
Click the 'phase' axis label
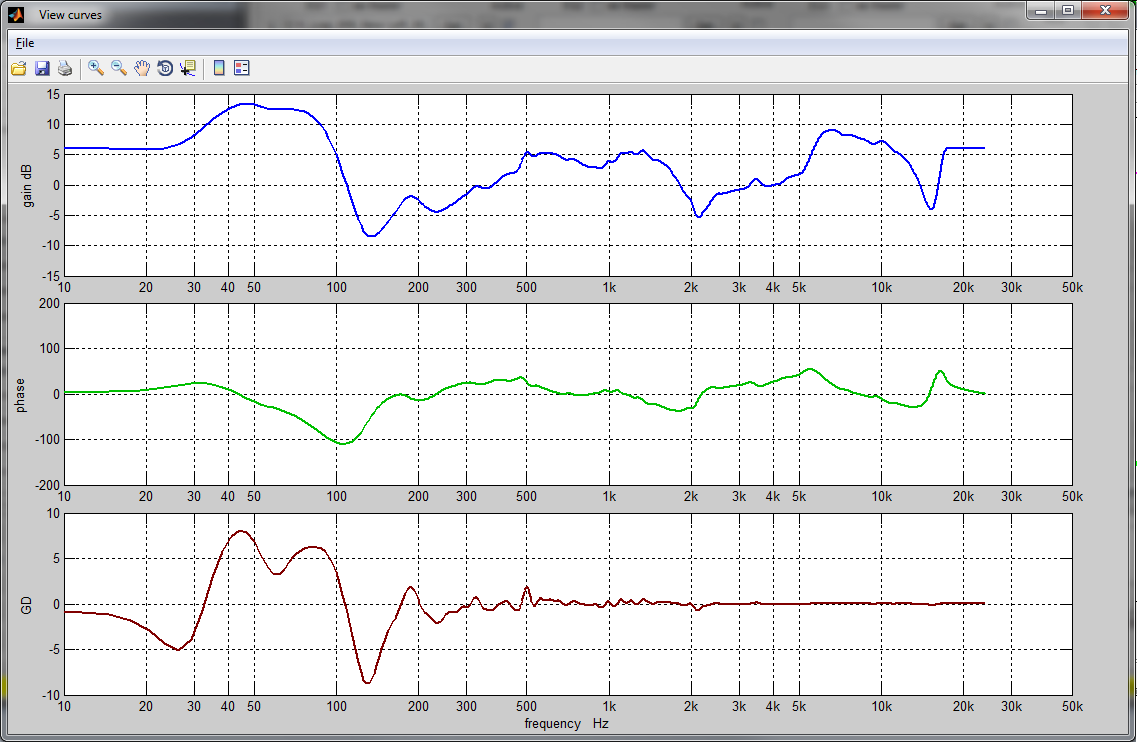click(20, 395)
